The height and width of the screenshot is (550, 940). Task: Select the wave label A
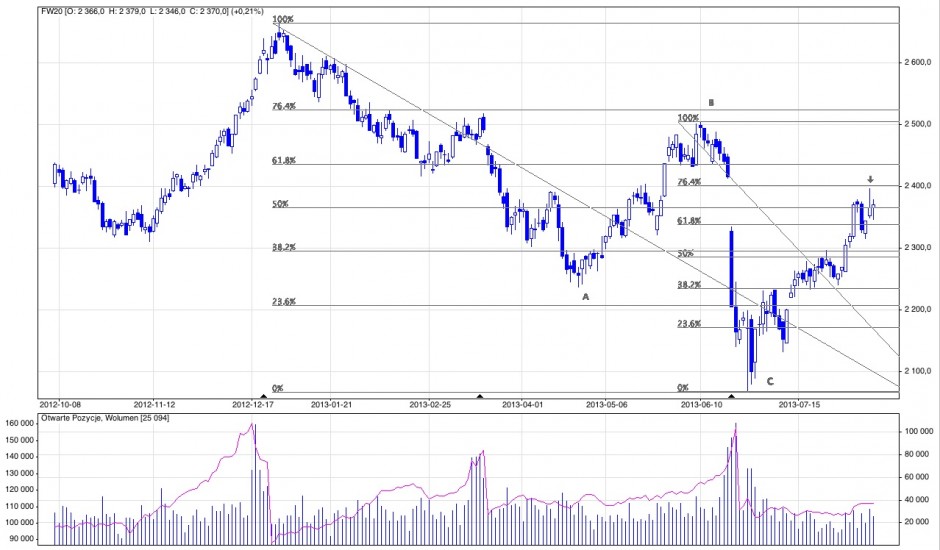pyautogui.click(x=586, y=297)
